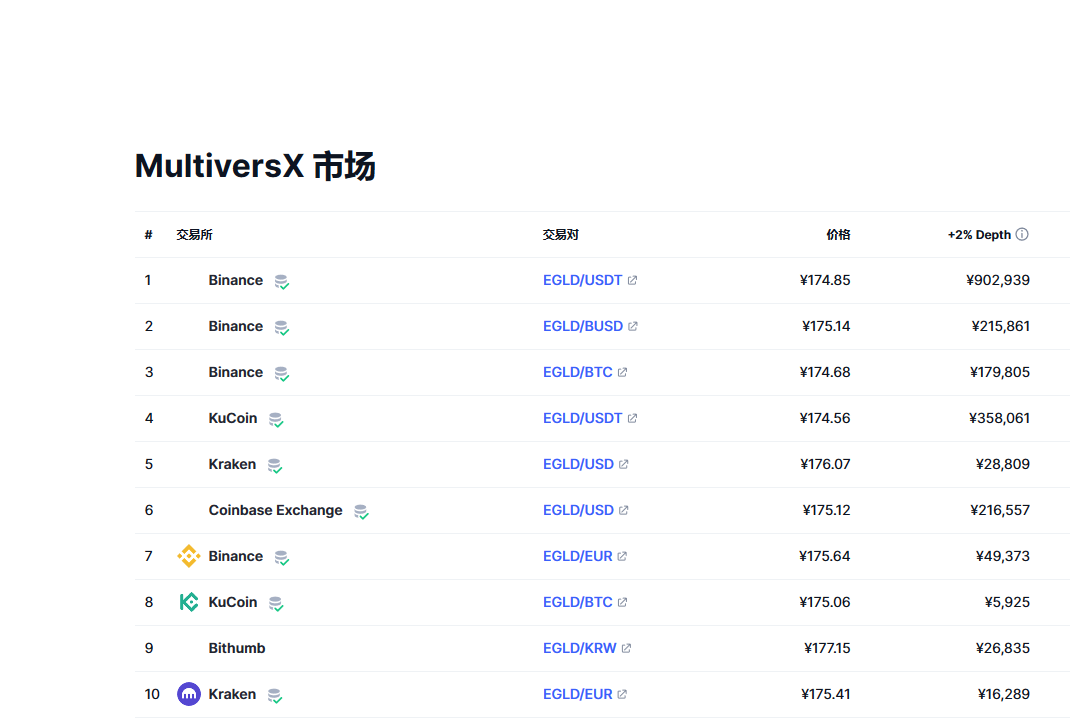Select the Coinbase Exchange name
The image size is (1070, 720).
point(275,510)
